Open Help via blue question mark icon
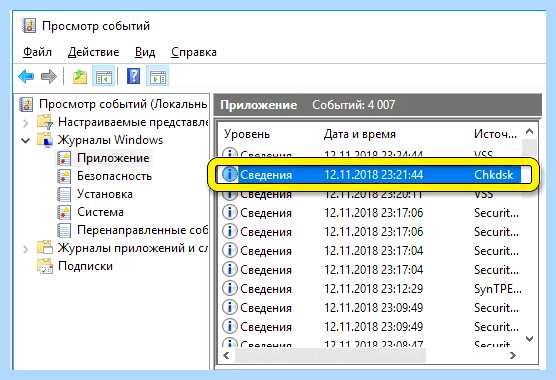556x380 pixels. (133, 76)
